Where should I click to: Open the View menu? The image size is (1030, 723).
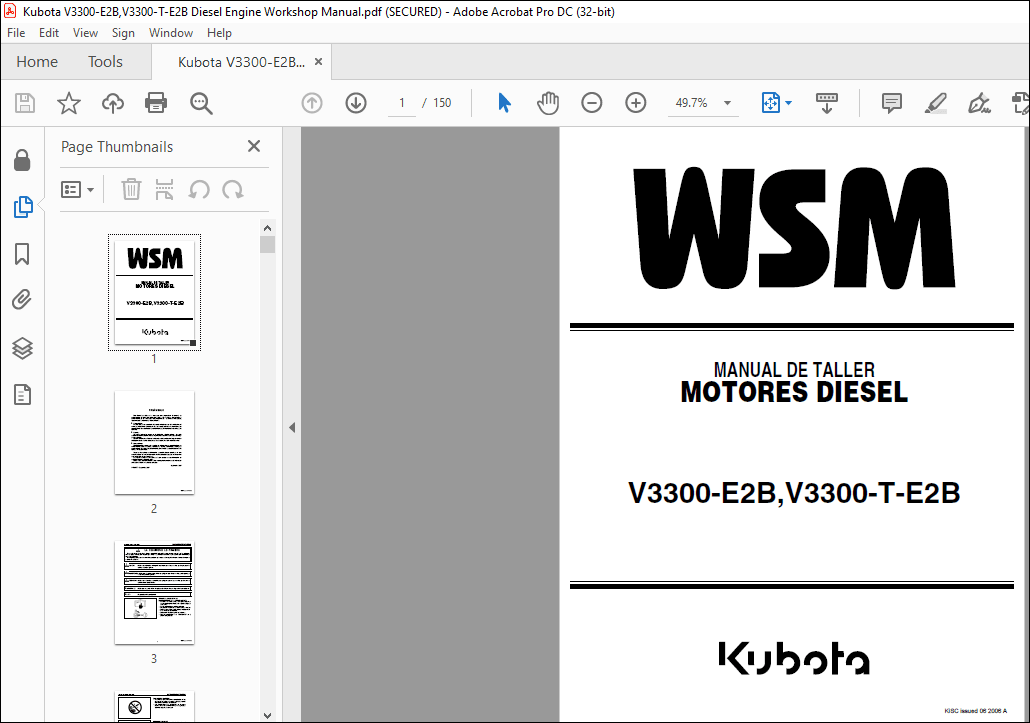(85, 32)
